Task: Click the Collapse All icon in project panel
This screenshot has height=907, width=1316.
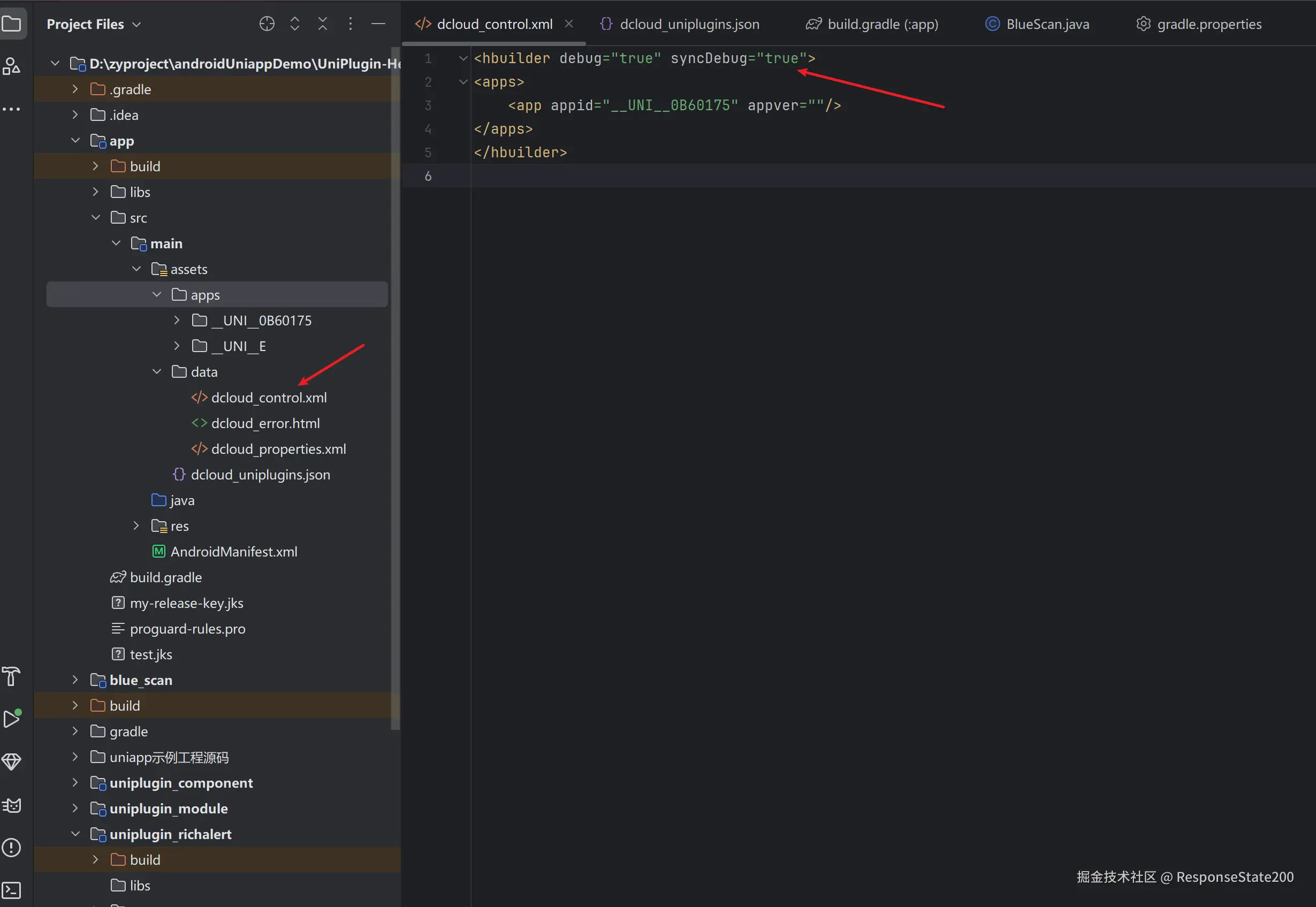Action: click(x=322, y=24)
